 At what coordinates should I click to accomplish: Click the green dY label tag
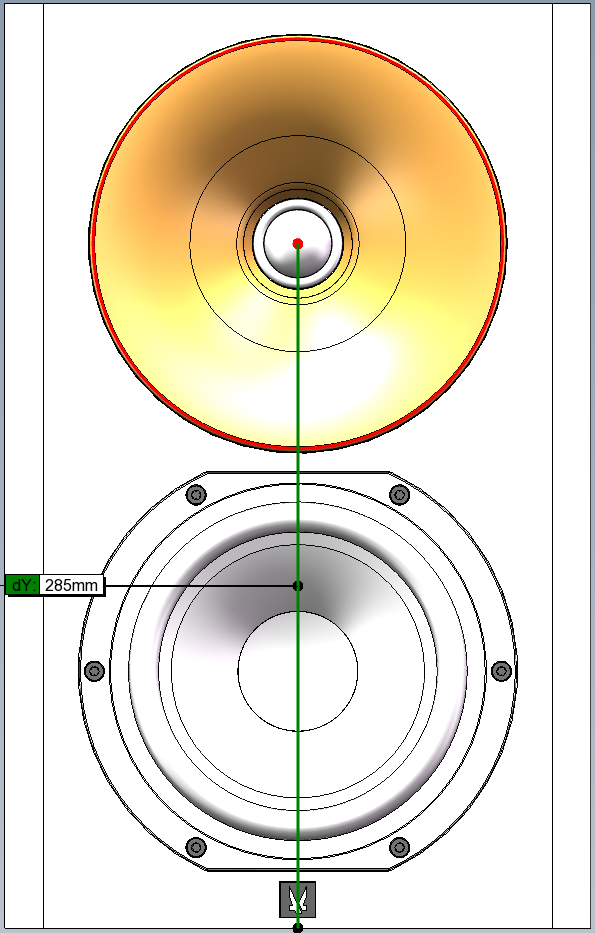[x=22, y=586]
